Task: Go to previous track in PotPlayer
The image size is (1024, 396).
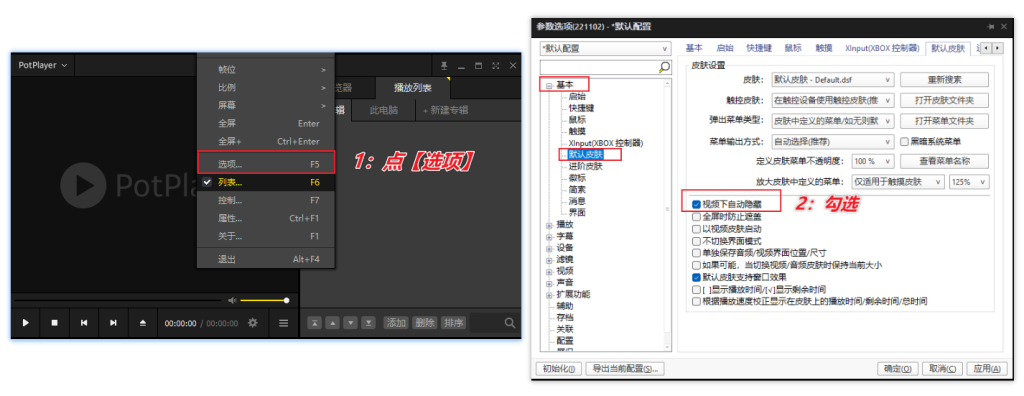Action: click(84, 323)
